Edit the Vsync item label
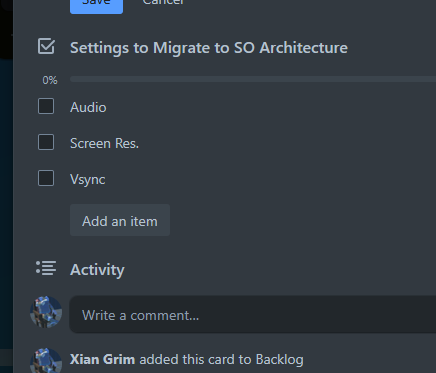 [88, 179]
